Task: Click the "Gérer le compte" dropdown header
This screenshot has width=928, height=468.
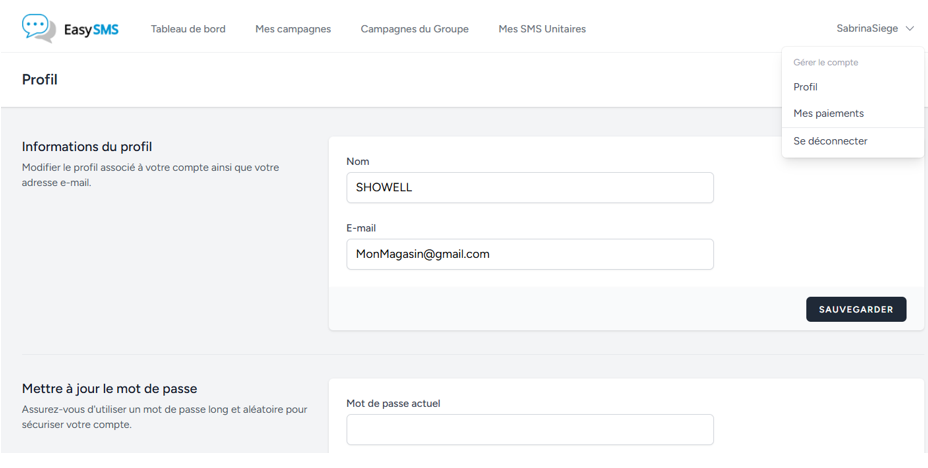Action: click(825, 62)
